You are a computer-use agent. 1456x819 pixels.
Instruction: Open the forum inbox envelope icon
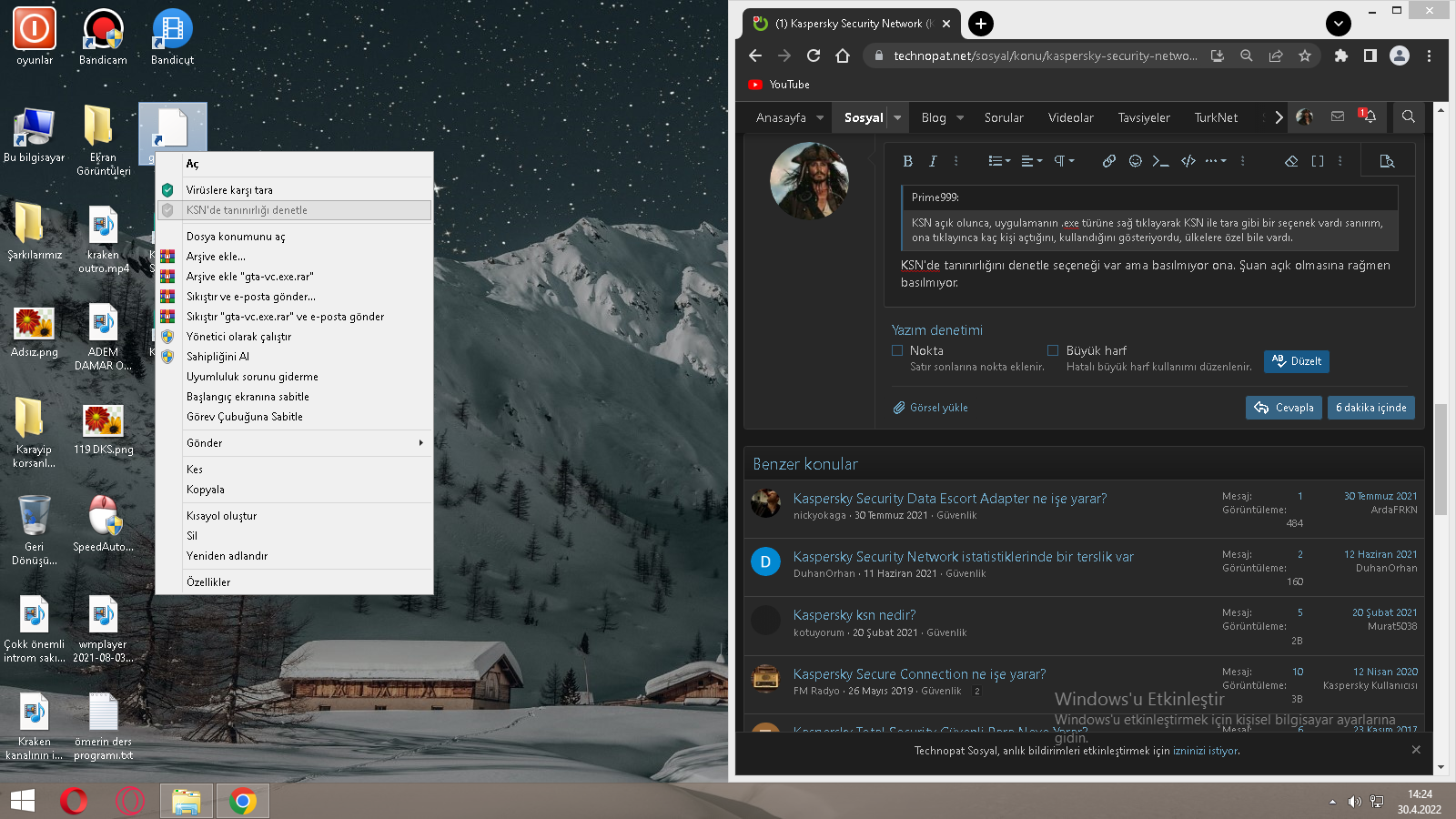click(x=1338, y=116)
